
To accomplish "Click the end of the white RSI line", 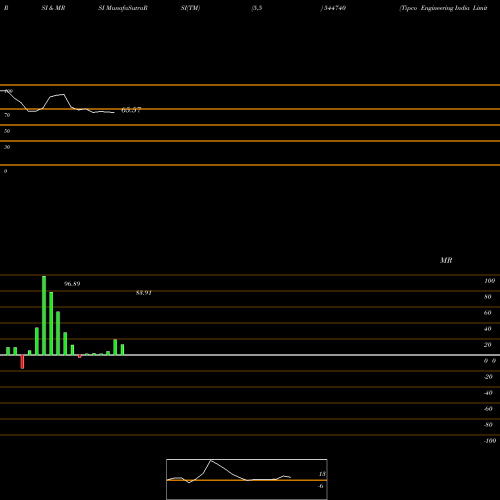I will click(x=114, y=113).
